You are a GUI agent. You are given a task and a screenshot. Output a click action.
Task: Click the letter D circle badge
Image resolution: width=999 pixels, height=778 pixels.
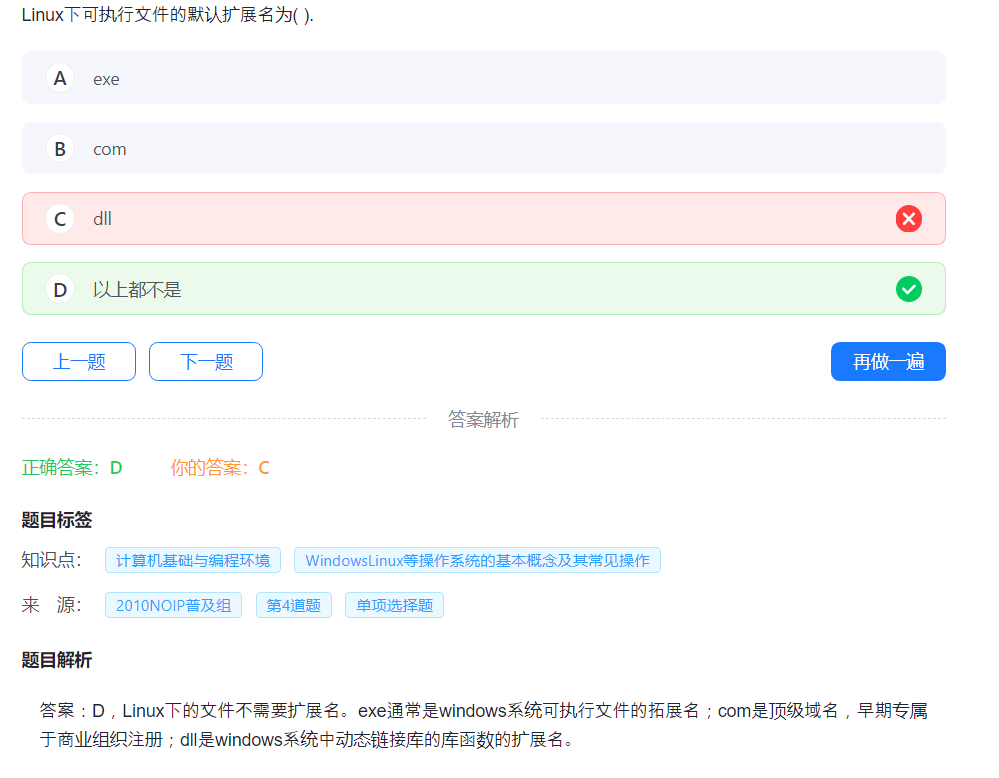(60, 289)
